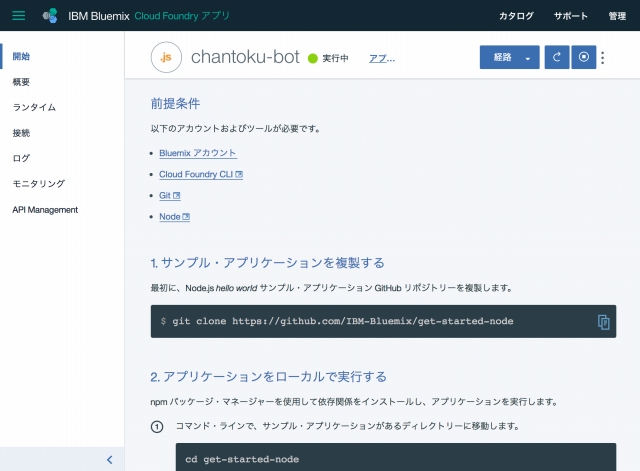640x471 pixels.
Task: Click the IBM Bluemix logo icon
Action: point(50,16)
